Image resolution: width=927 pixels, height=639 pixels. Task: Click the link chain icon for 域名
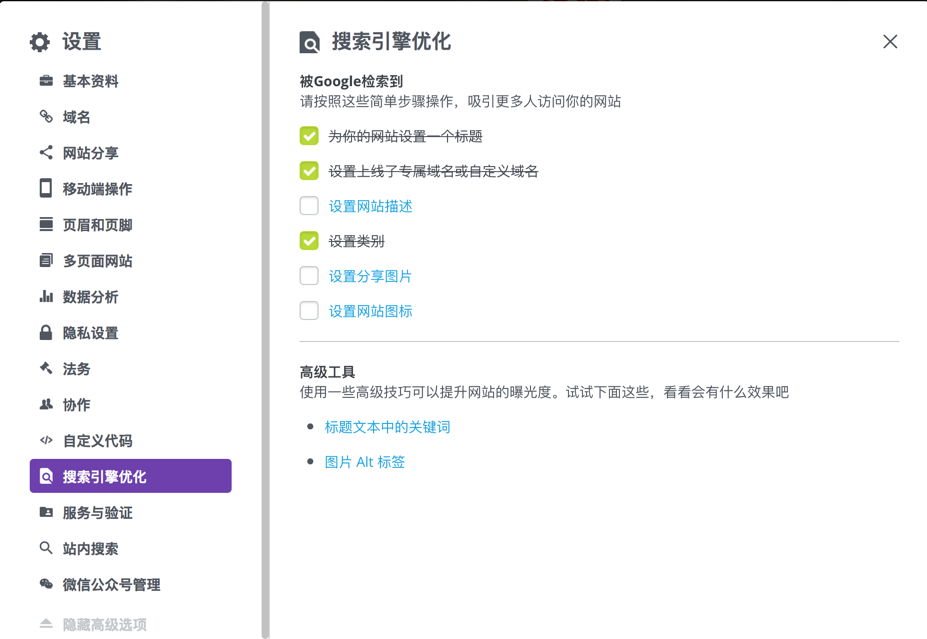coord(46,117)
